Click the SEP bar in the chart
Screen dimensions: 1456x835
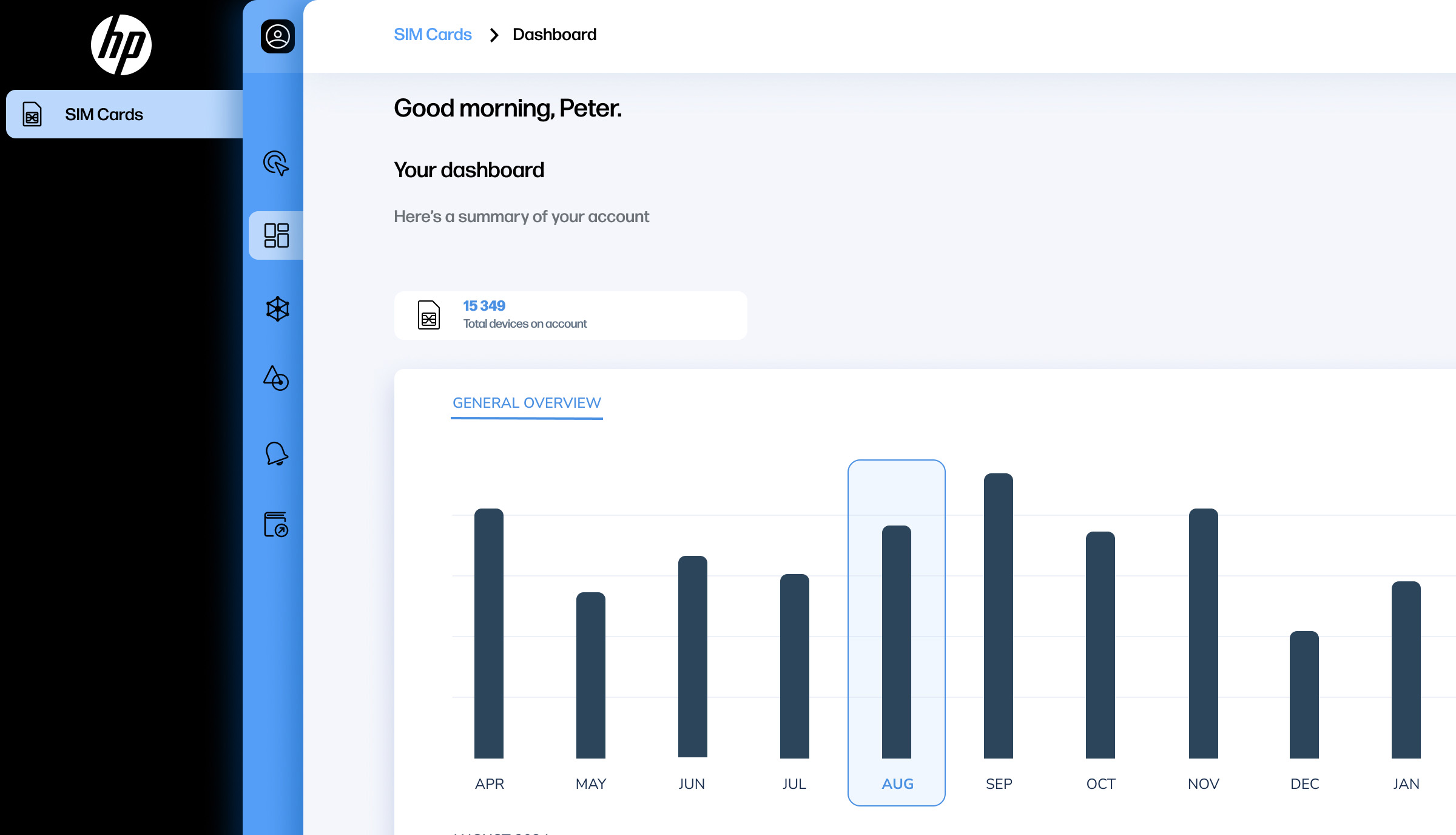pos(998,615)
